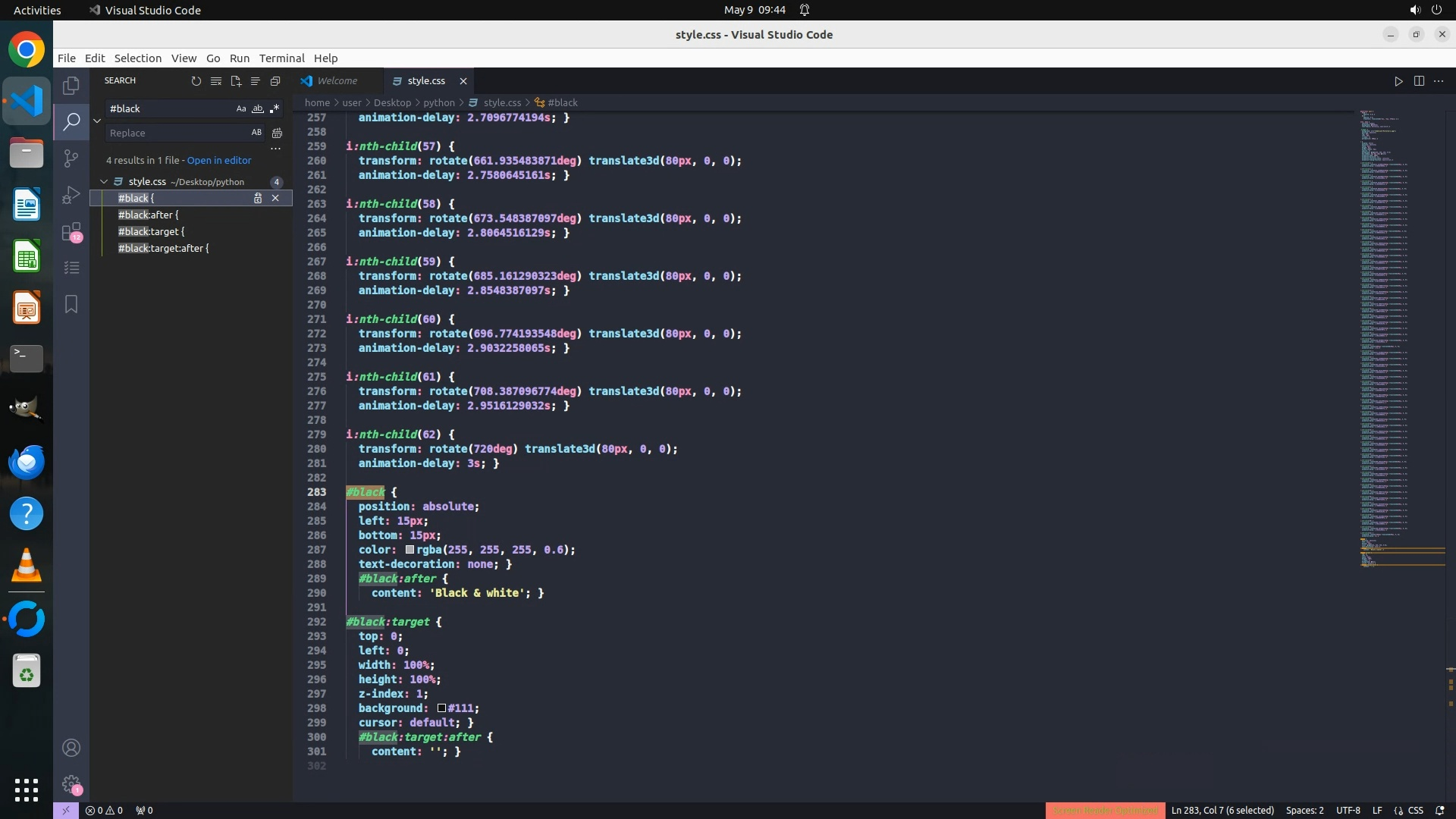Screen dimensions: 1456x819
Task: Click Open in editor link
Action: [219, 161]
